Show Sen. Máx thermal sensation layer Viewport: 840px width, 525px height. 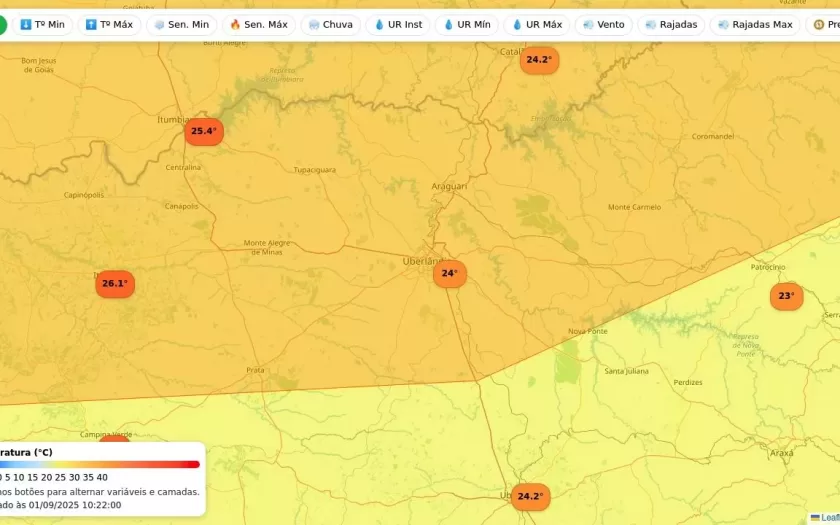tap(258, 25)
